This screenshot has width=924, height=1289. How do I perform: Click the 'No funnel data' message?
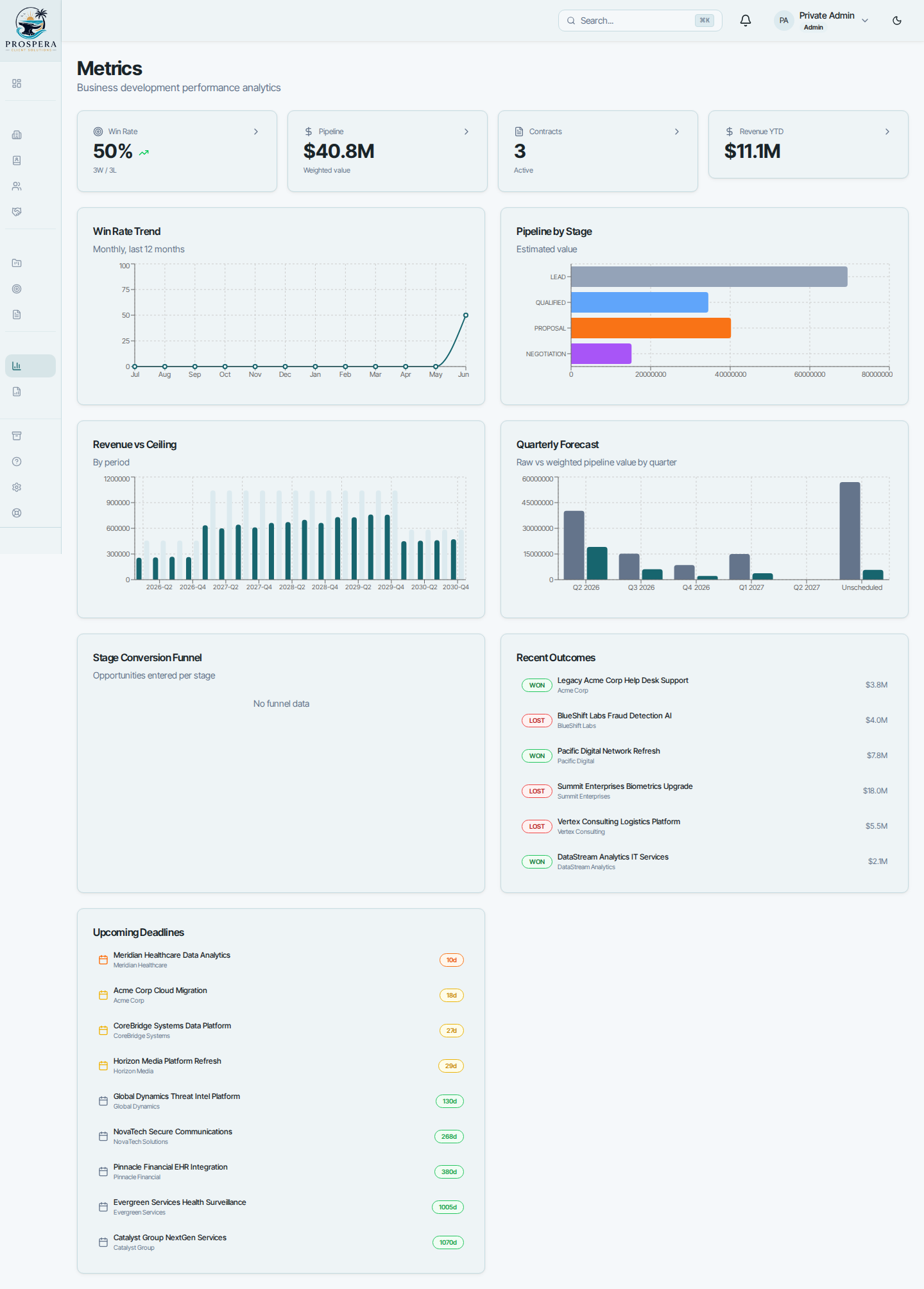click(281, 704)
